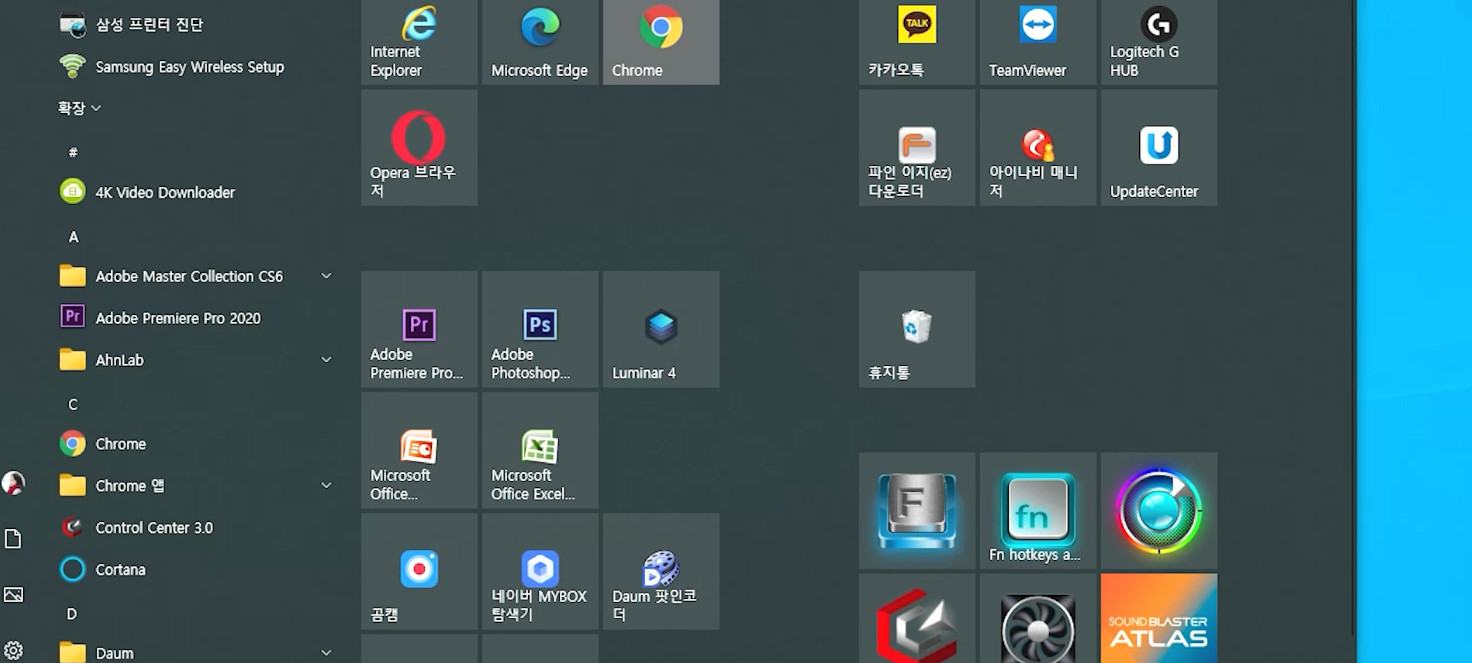Expand the Daum folder chevron
The height and width of the screenshot is (663, 1472).
point(326,653)
